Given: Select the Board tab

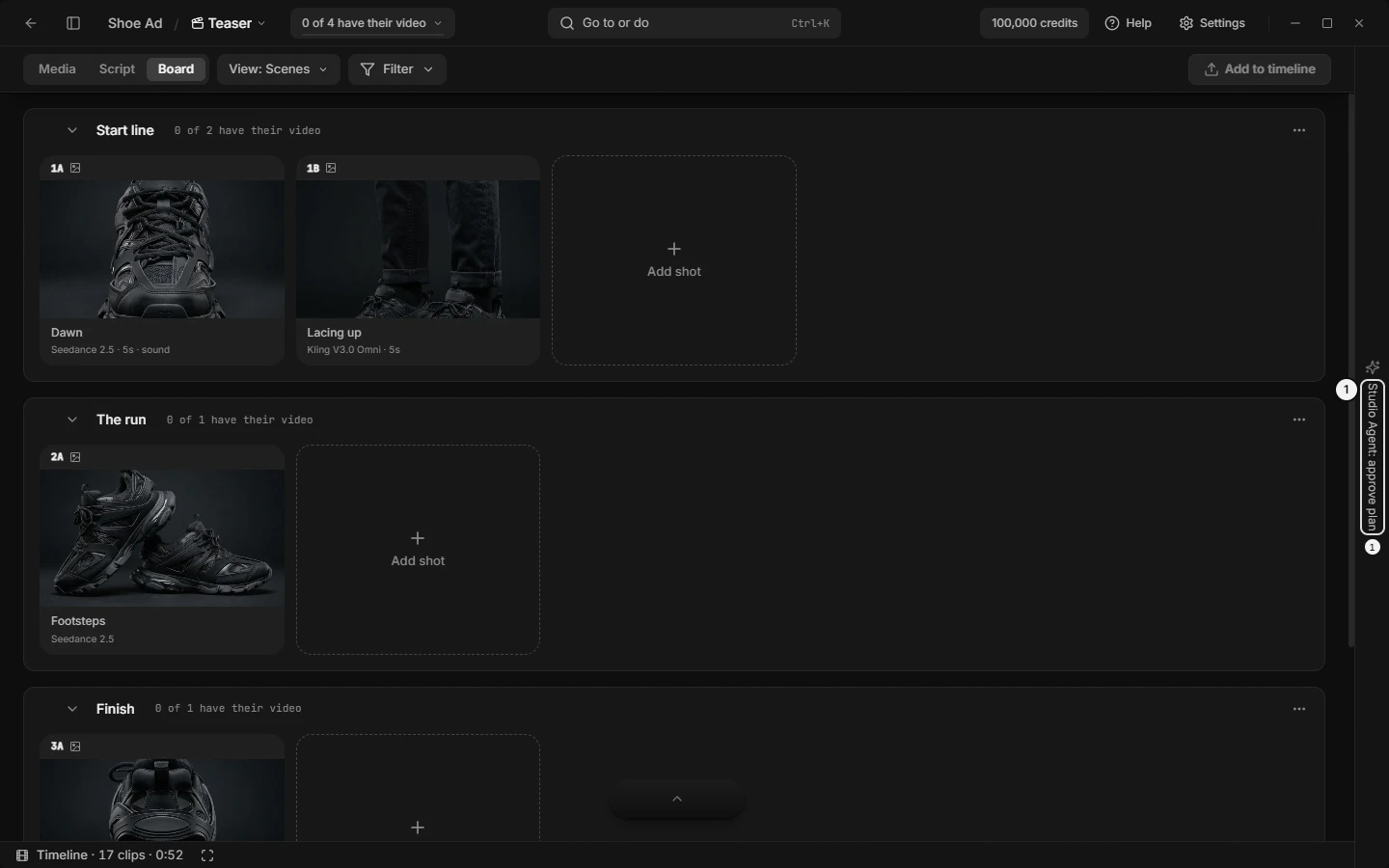Looking at the screenshot, I should pyautogui.click(x=177, y=69).
